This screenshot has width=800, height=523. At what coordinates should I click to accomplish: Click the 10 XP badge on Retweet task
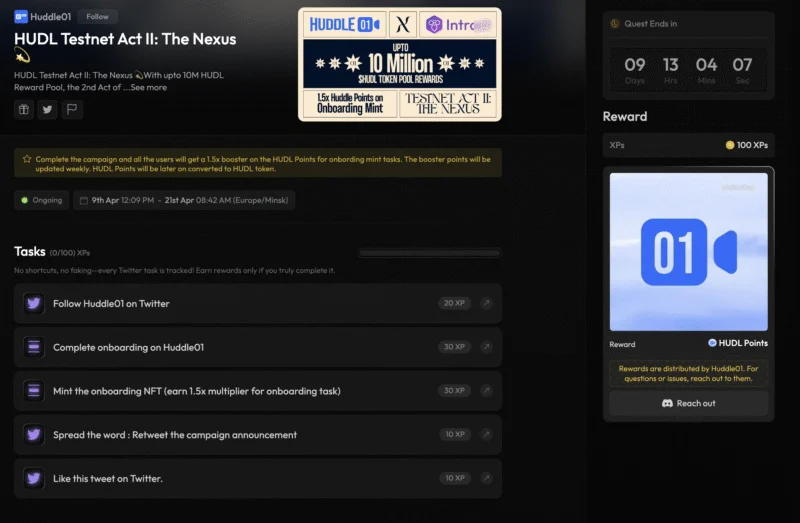coord(455,434)
